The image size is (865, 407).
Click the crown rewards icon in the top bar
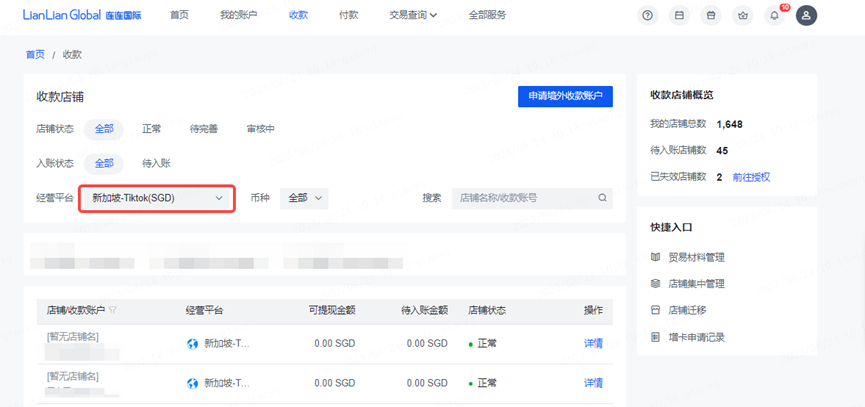click(743, 15)
